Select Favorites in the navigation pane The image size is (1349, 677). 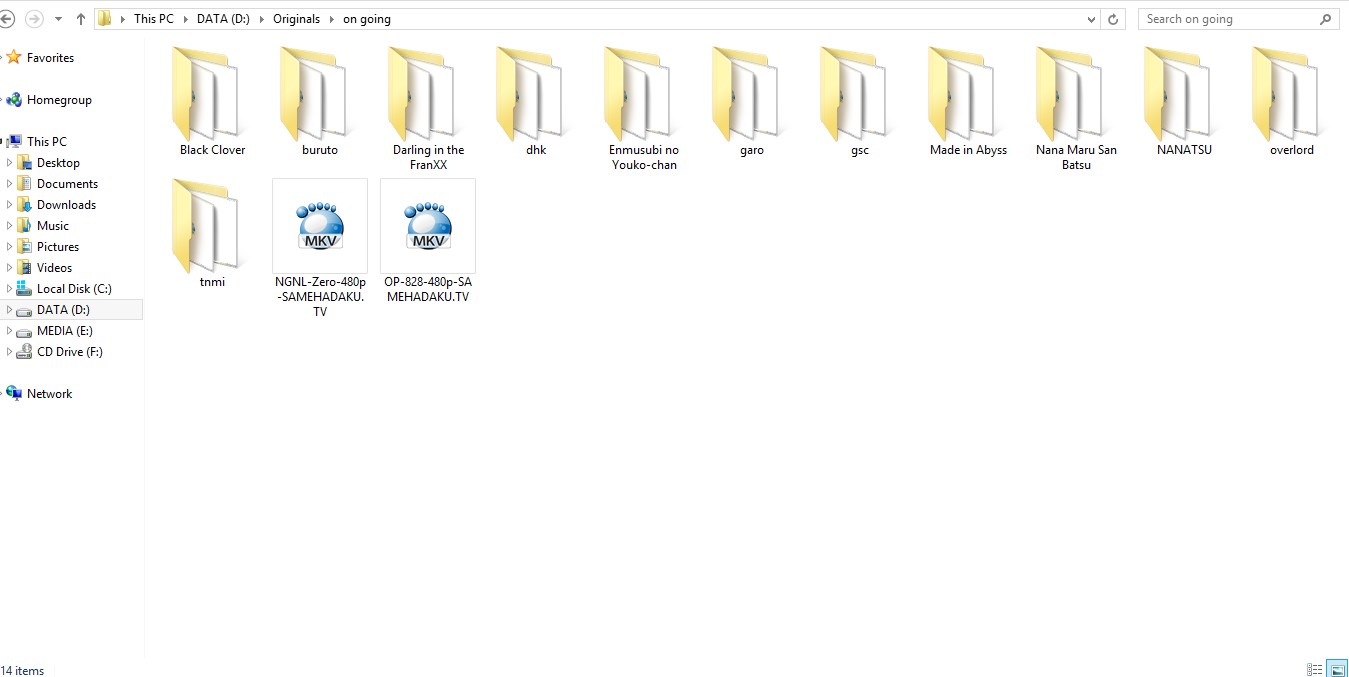50,58
